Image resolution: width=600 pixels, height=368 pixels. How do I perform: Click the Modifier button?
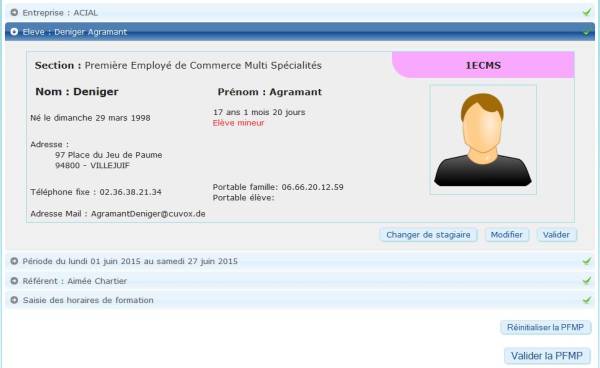click(507, 235)
